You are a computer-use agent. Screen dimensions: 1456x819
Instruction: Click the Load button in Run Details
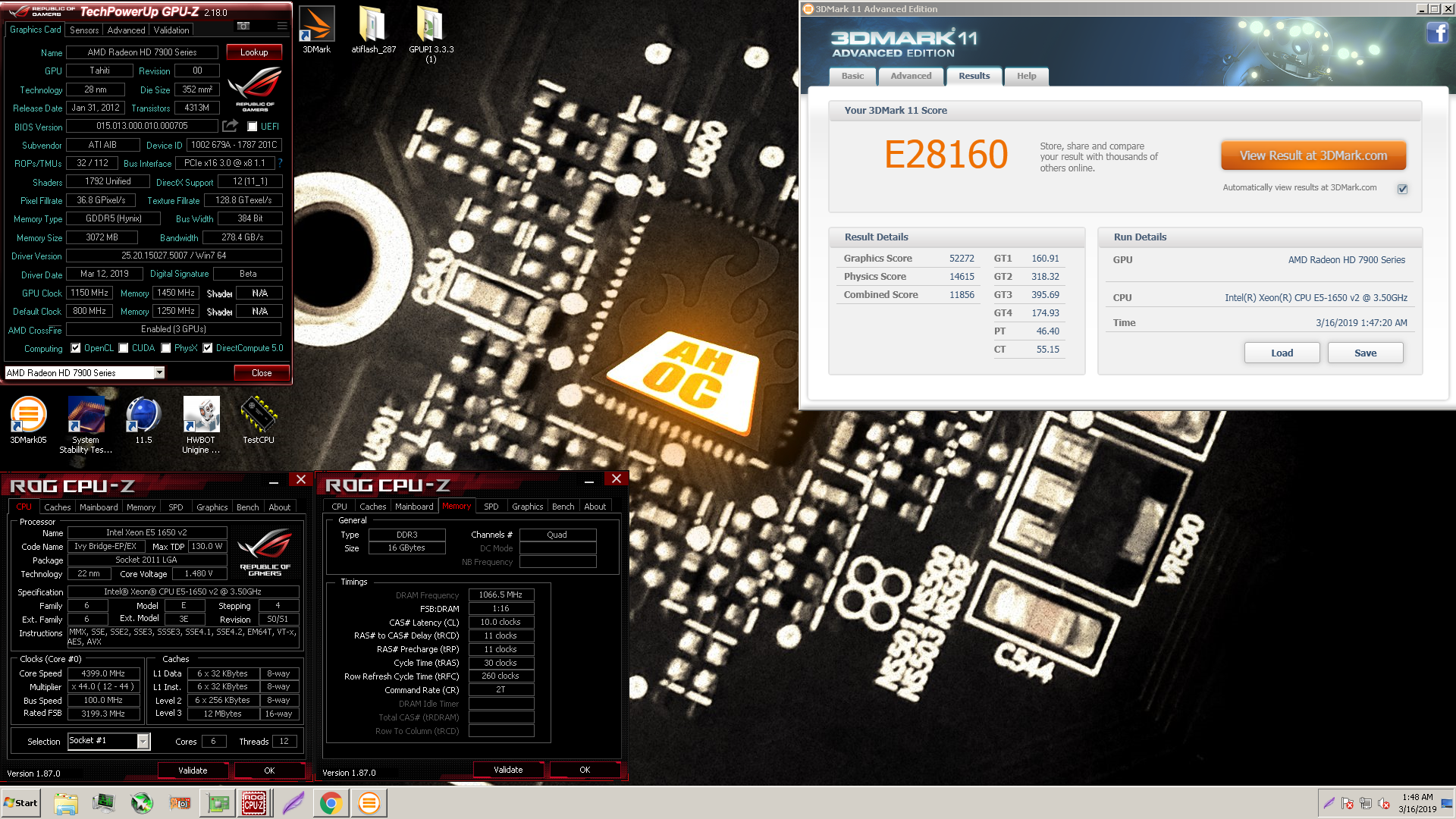tap(1282, 353)
